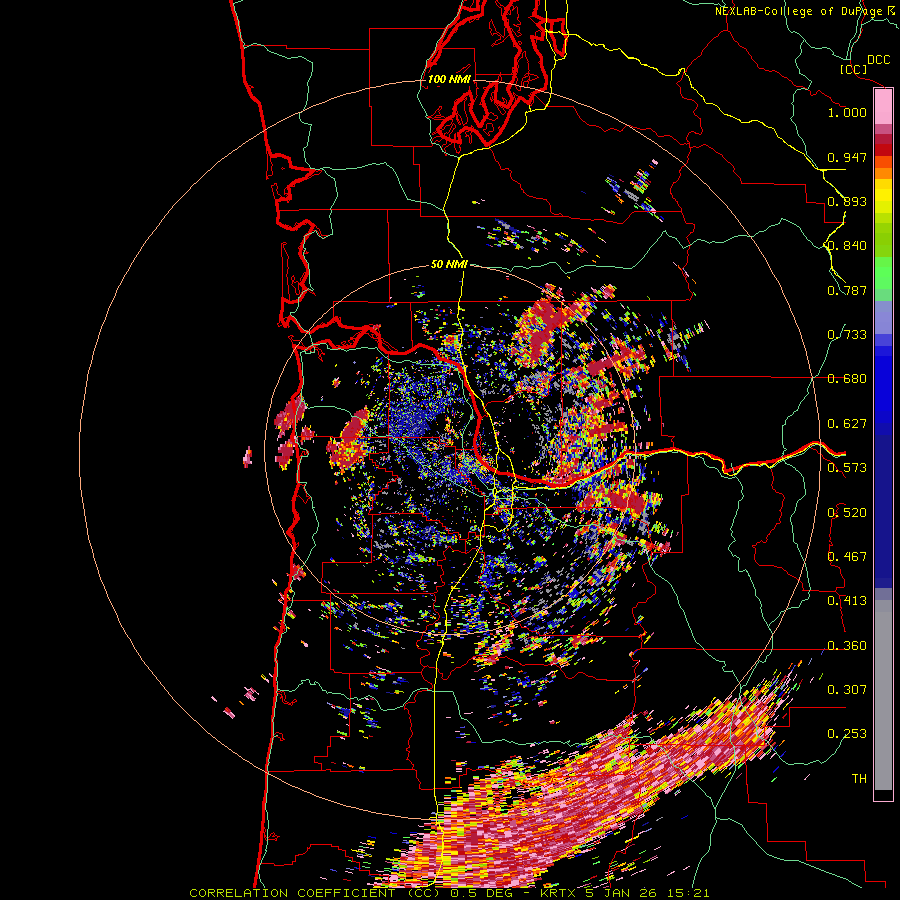Pick the light pink segment atop the color bar
900x900 pixels.
pos(883,107)
